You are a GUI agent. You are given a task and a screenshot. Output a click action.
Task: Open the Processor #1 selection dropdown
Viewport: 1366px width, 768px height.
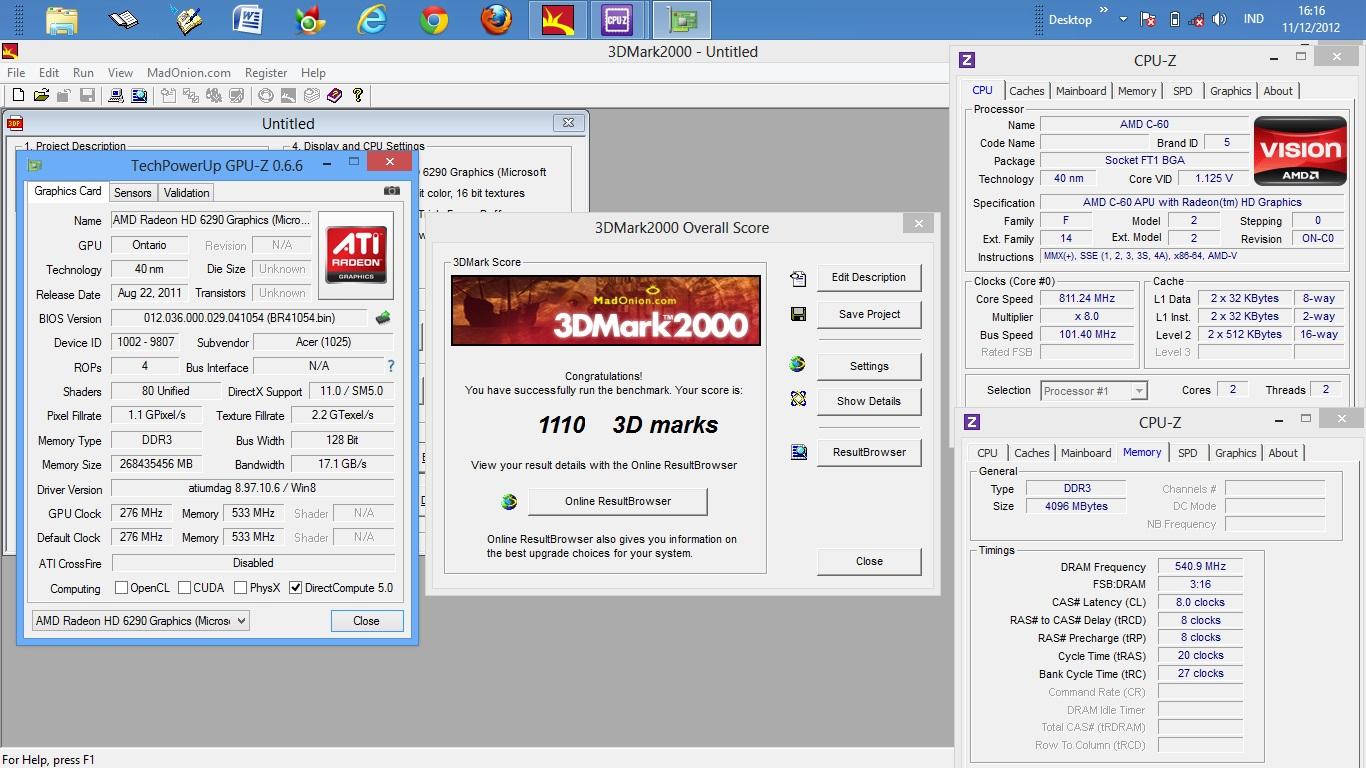click(1094, 391)
